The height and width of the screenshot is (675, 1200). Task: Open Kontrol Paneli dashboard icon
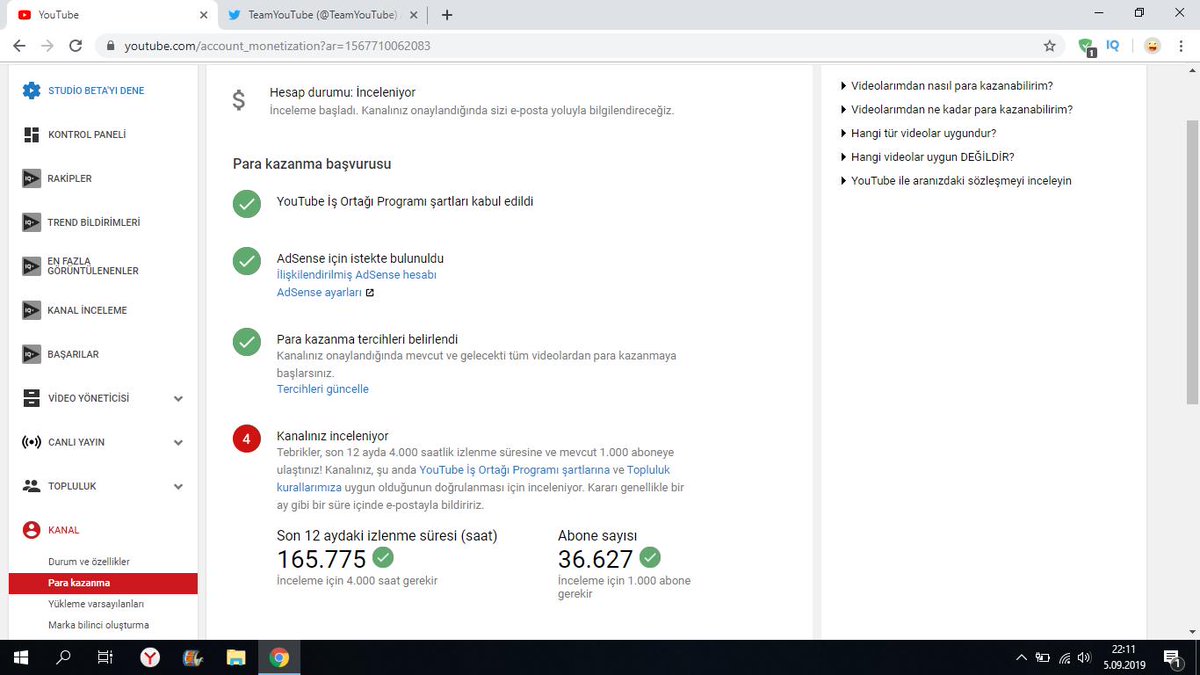point(31,134)
